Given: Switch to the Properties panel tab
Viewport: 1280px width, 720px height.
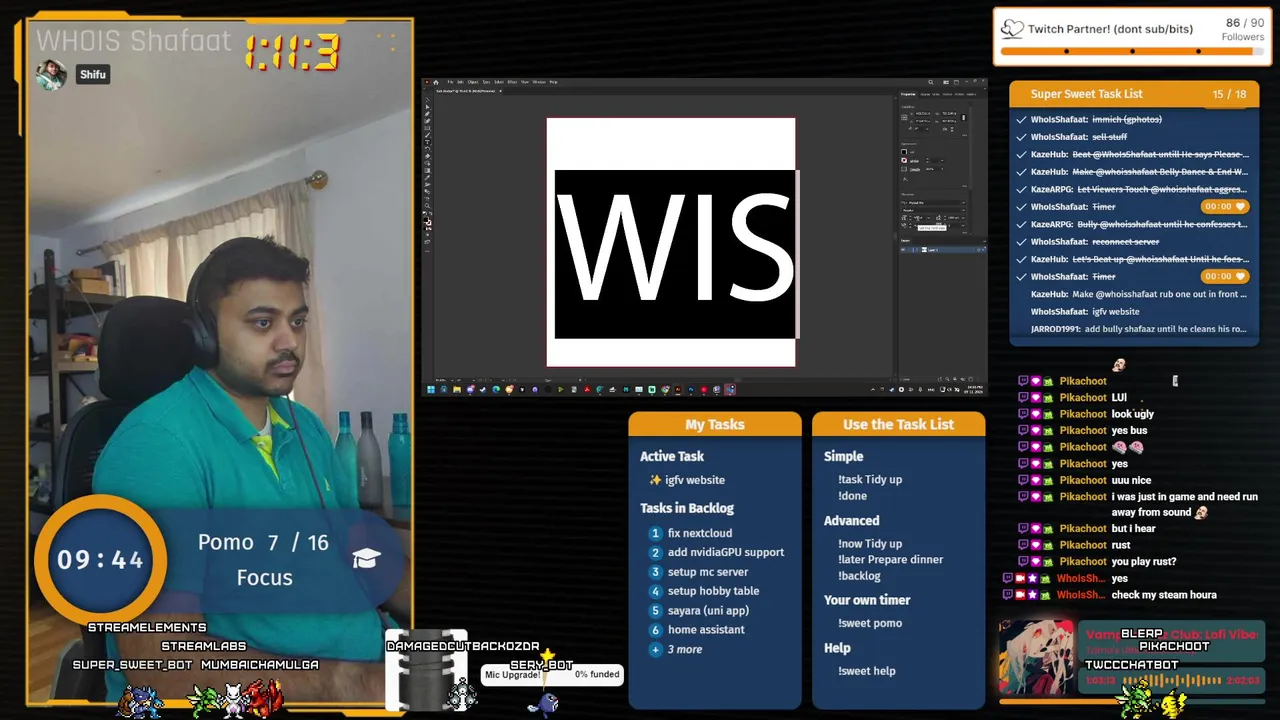Looking at the screenshot, I should point(908,94).
